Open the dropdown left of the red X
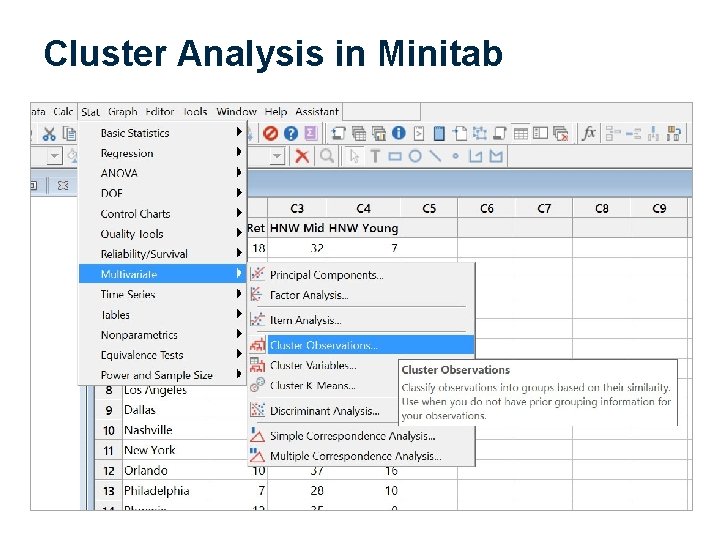The image size is (720, 540). (x=277, y=156)
